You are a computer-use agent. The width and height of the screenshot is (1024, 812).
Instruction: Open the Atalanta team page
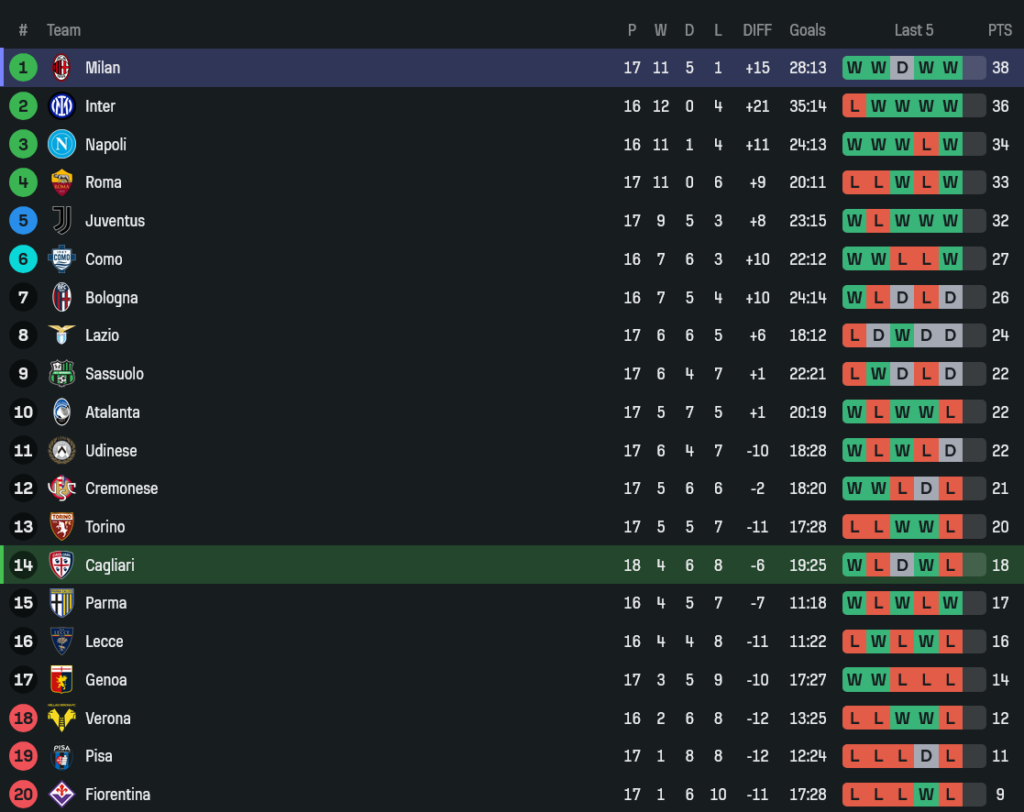click(x=112, y=412)
